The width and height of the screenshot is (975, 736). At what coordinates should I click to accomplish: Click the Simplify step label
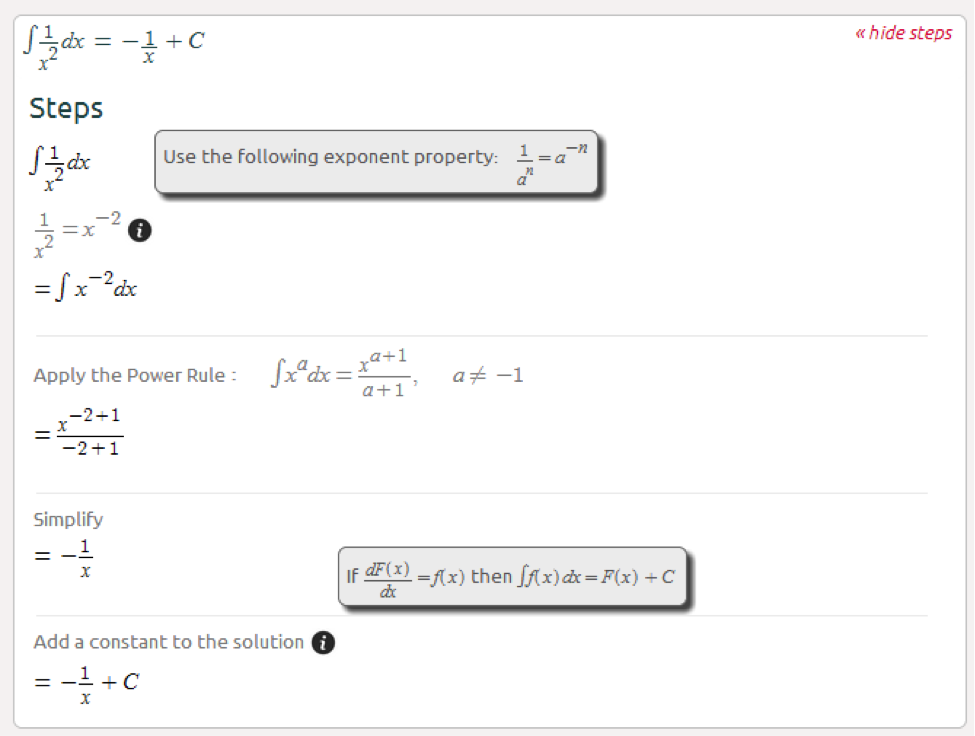click(68, 519)
